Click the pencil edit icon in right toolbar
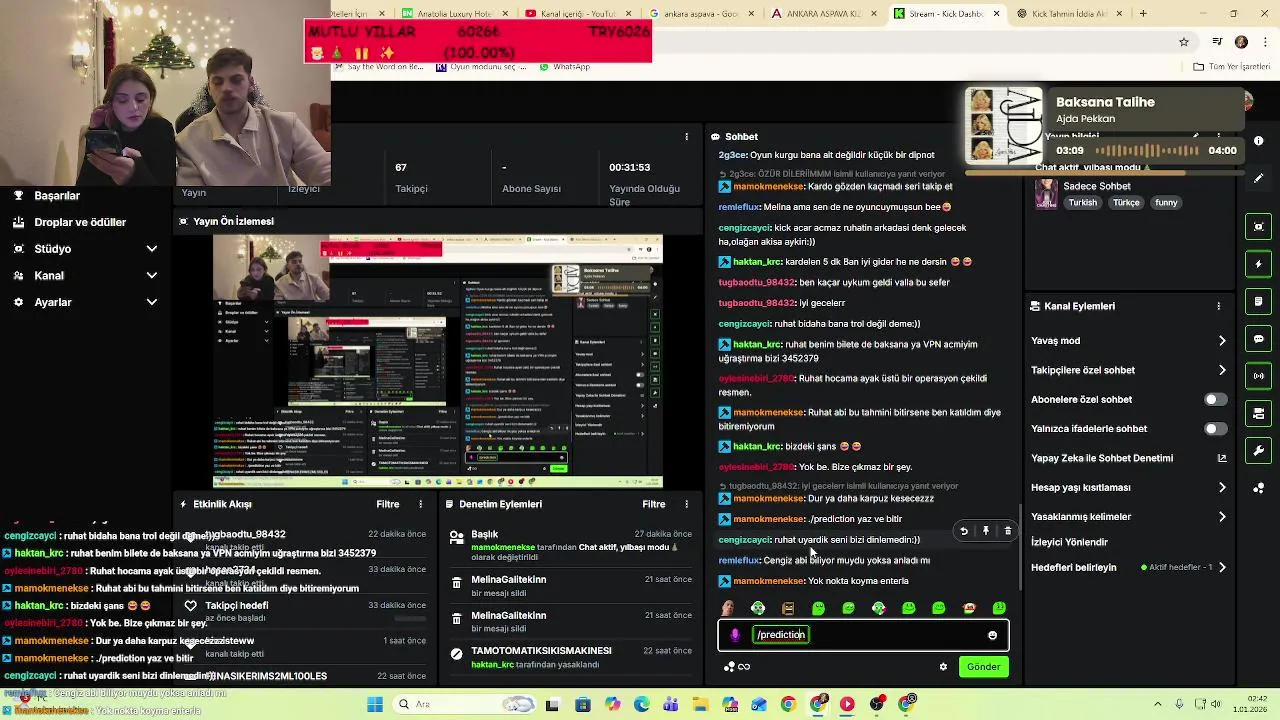Viewport: 1280px width, 720px height. click(1259, 177)
